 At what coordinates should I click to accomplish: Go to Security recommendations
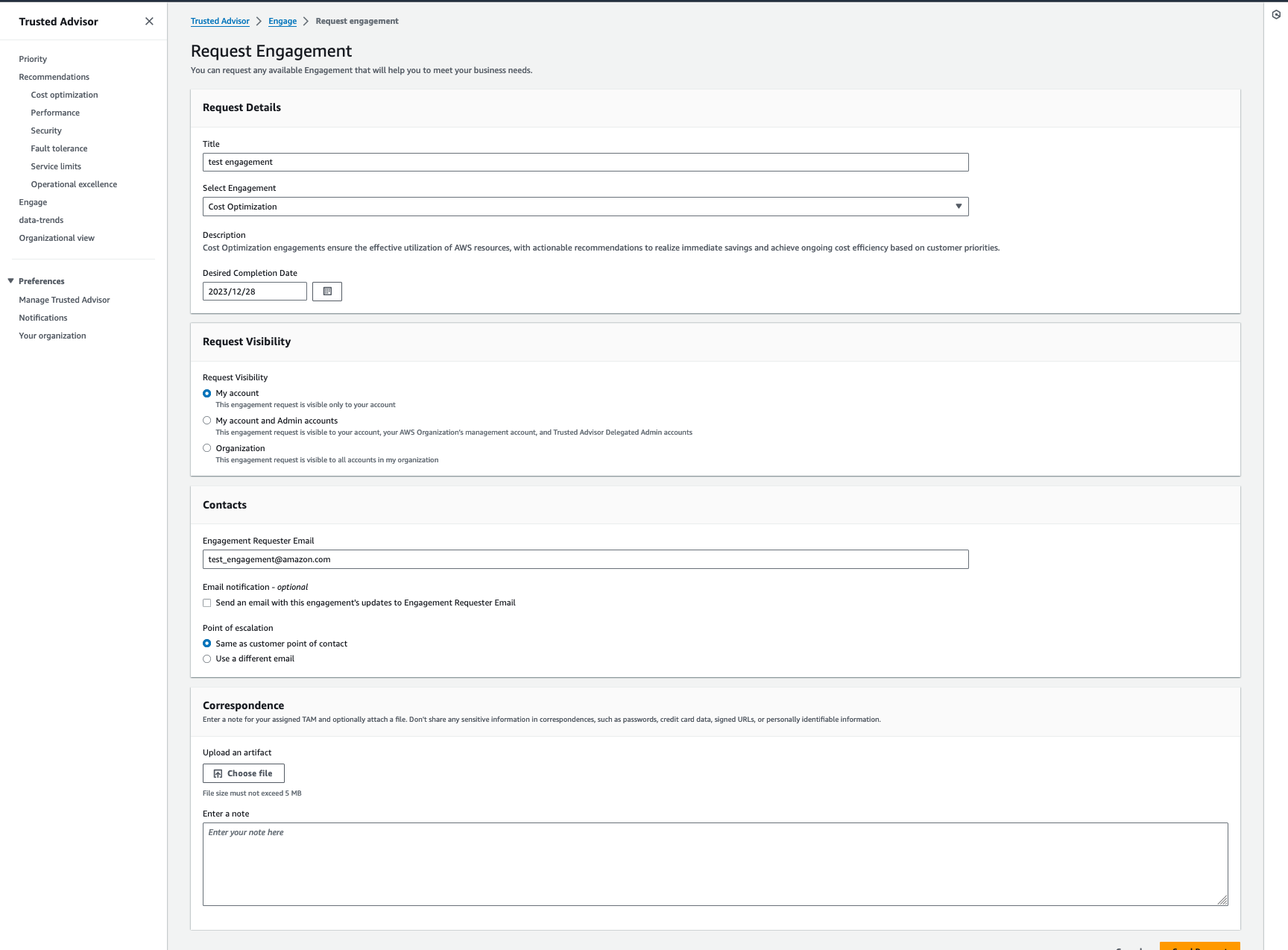click(46, 130)
